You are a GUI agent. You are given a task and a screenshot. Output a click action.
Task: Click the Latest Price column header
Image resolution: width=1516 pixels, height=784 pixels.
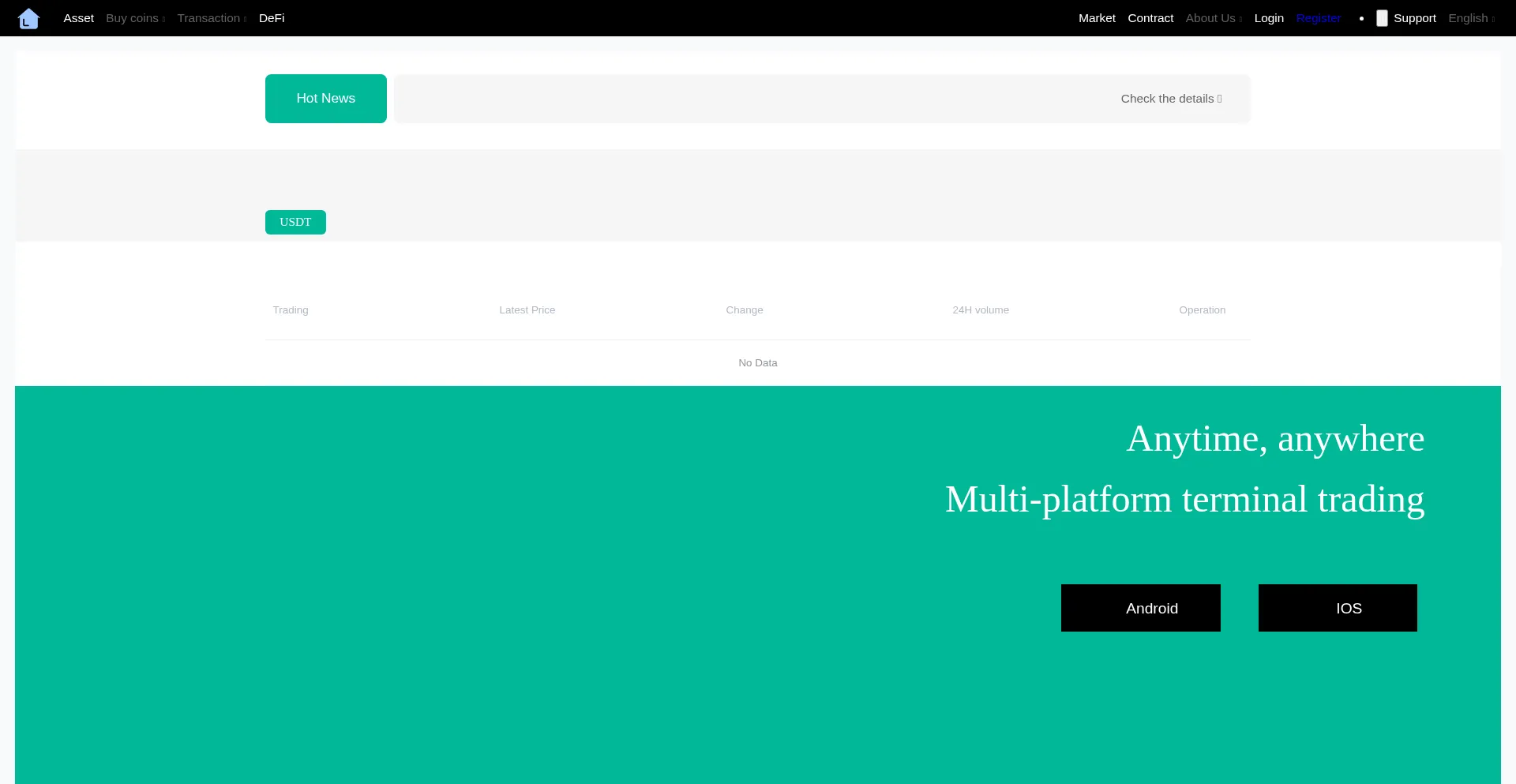click(527, 310)
